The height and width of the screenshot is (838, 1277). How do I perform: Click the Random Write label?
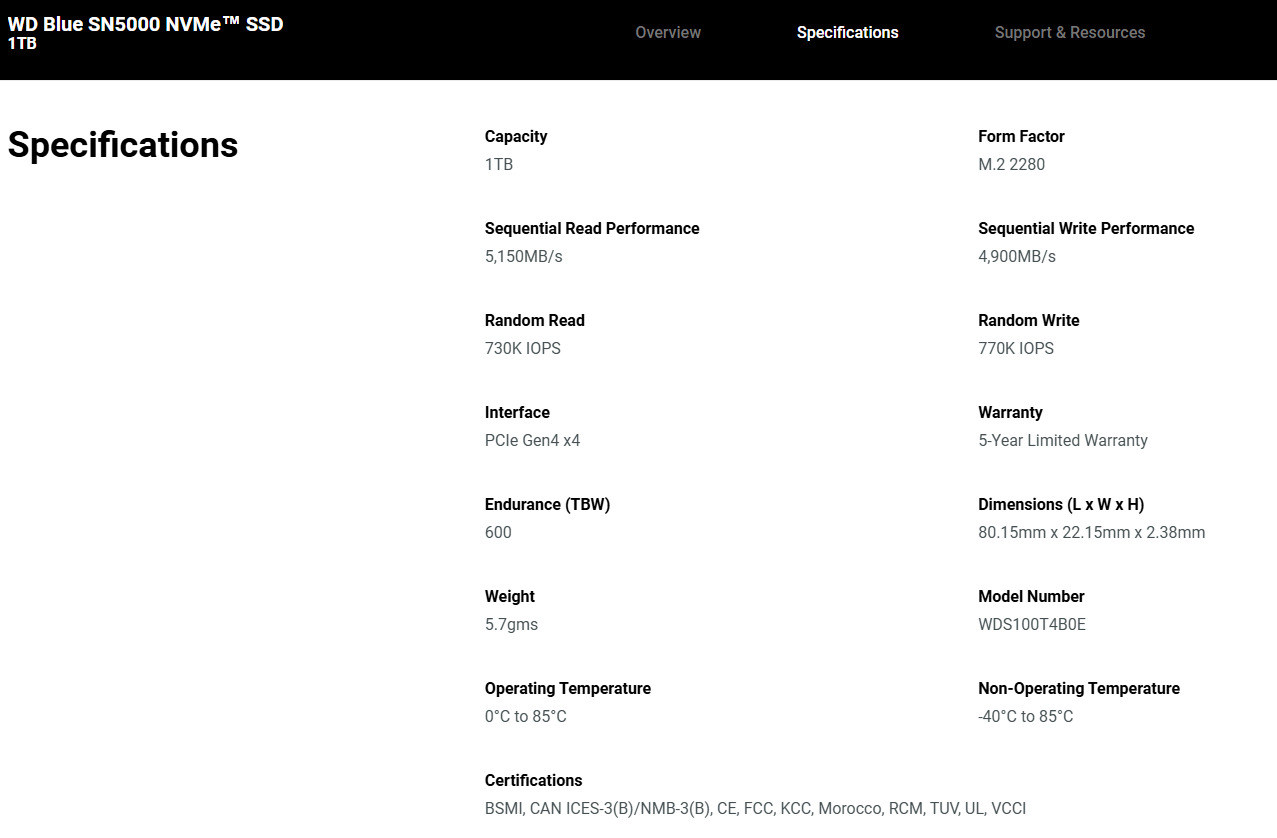(1028, 321)
